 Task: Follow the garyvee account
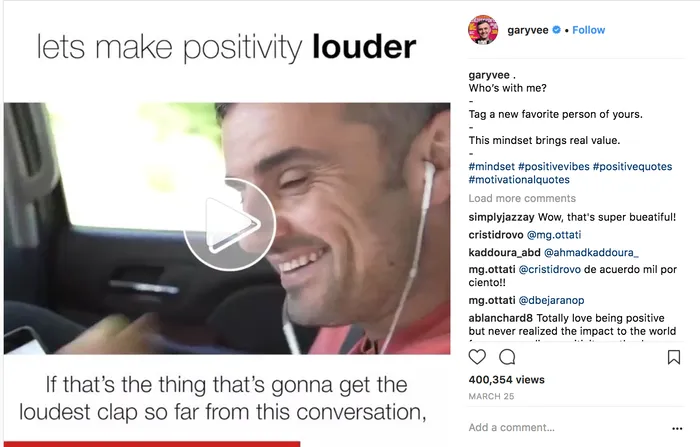(x=588, y=30)
